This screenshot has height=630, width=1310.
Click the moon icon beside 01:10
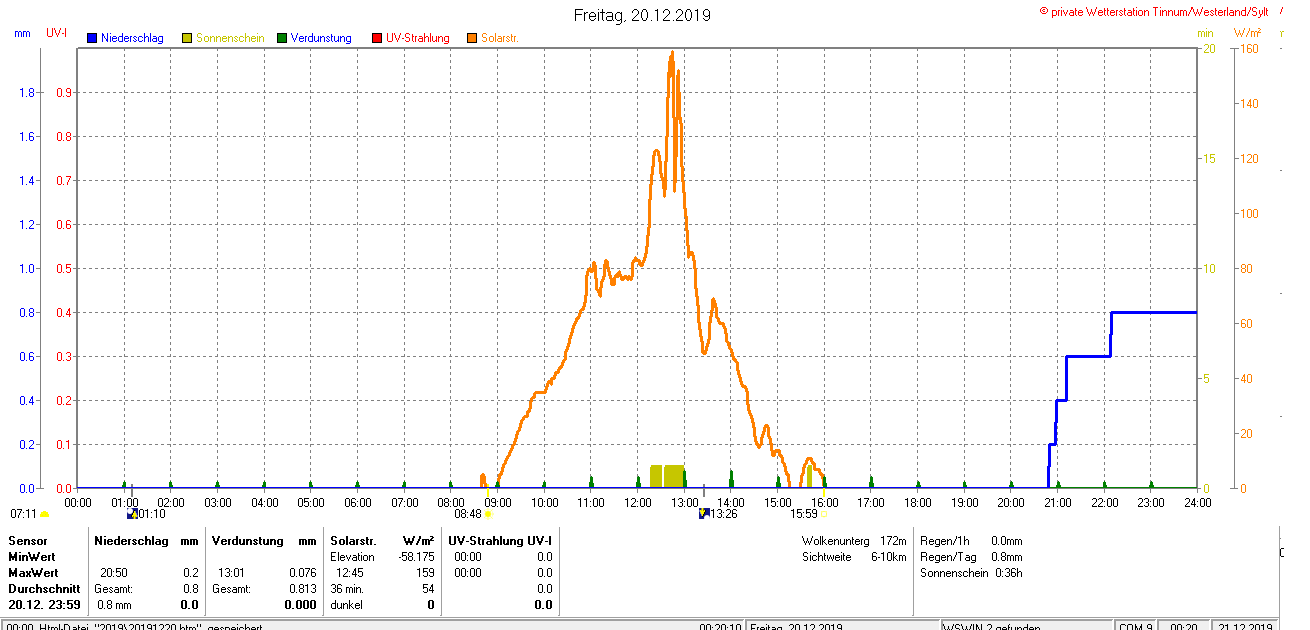131,514
